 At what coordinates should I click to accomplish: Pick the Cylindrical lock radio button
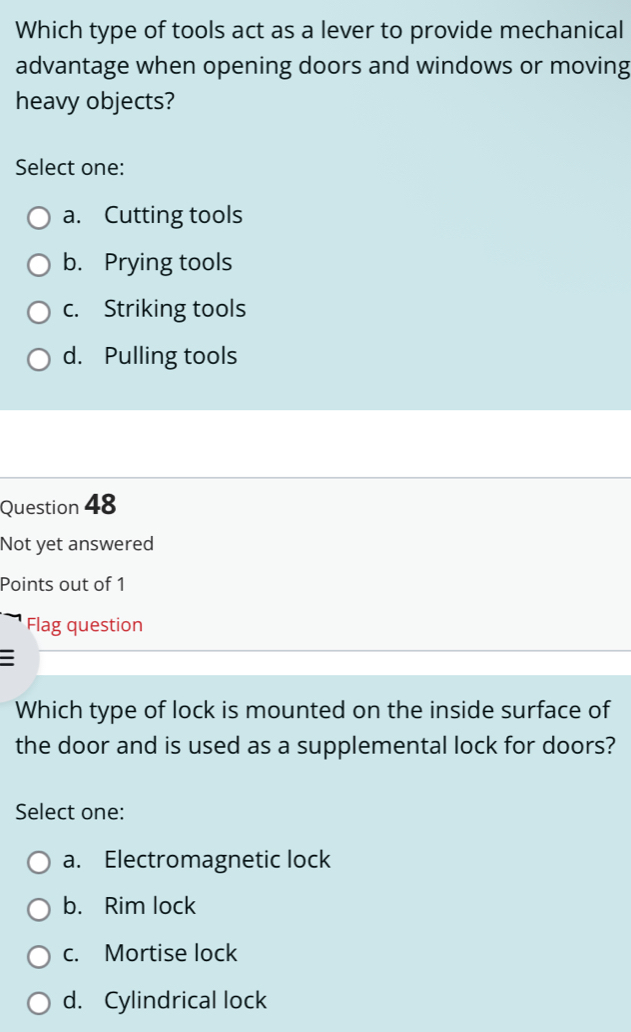pos(39,1002)
